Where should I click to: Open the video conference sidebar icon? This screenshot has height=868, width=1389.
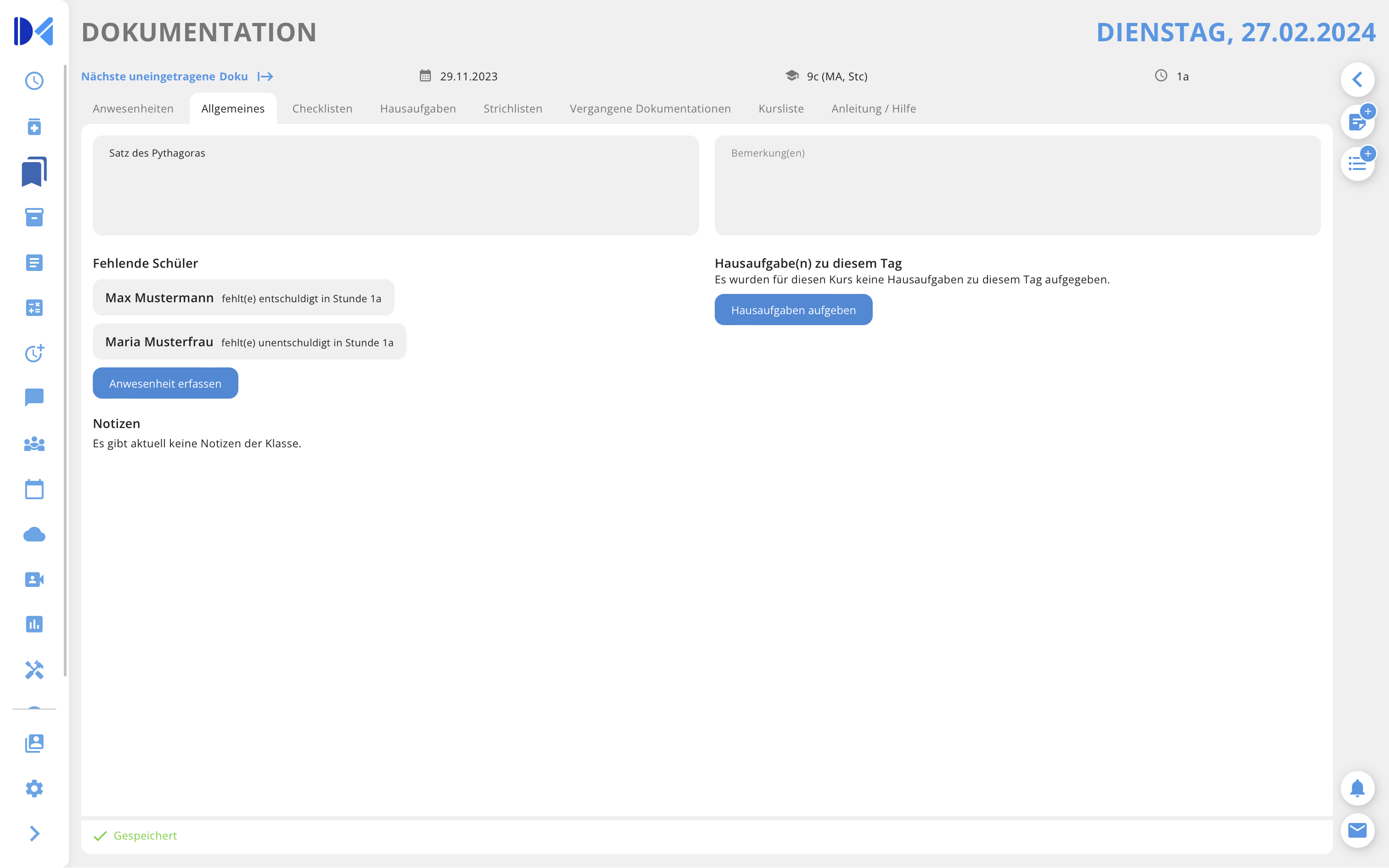click(x=34, y=579)
